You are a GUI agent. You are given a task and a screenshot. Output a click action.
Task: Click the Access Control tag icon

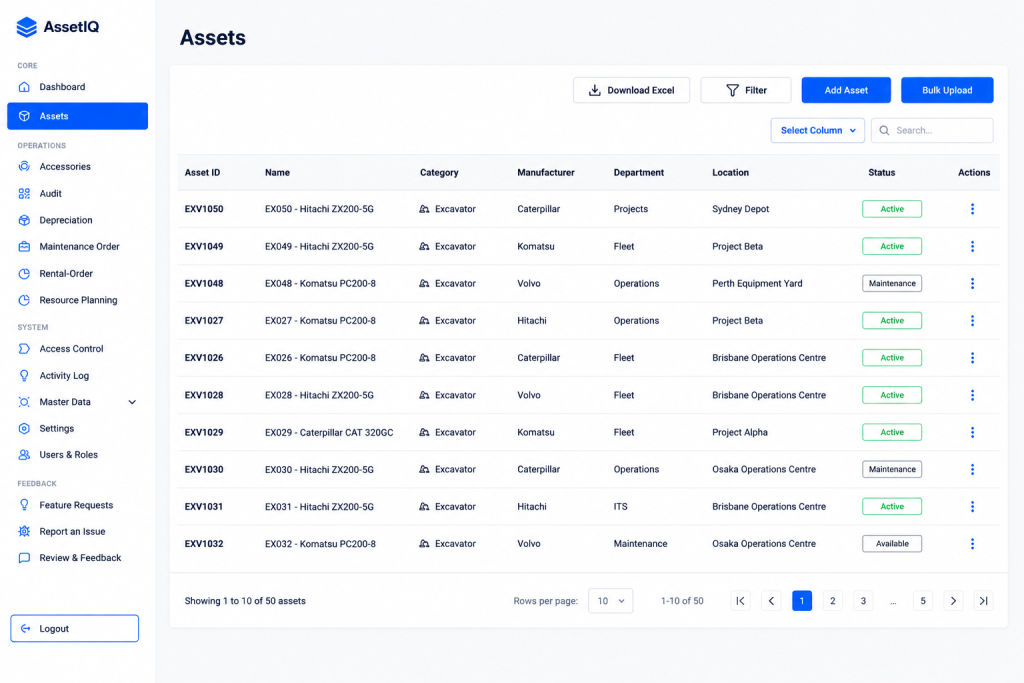tap(24, 349)
